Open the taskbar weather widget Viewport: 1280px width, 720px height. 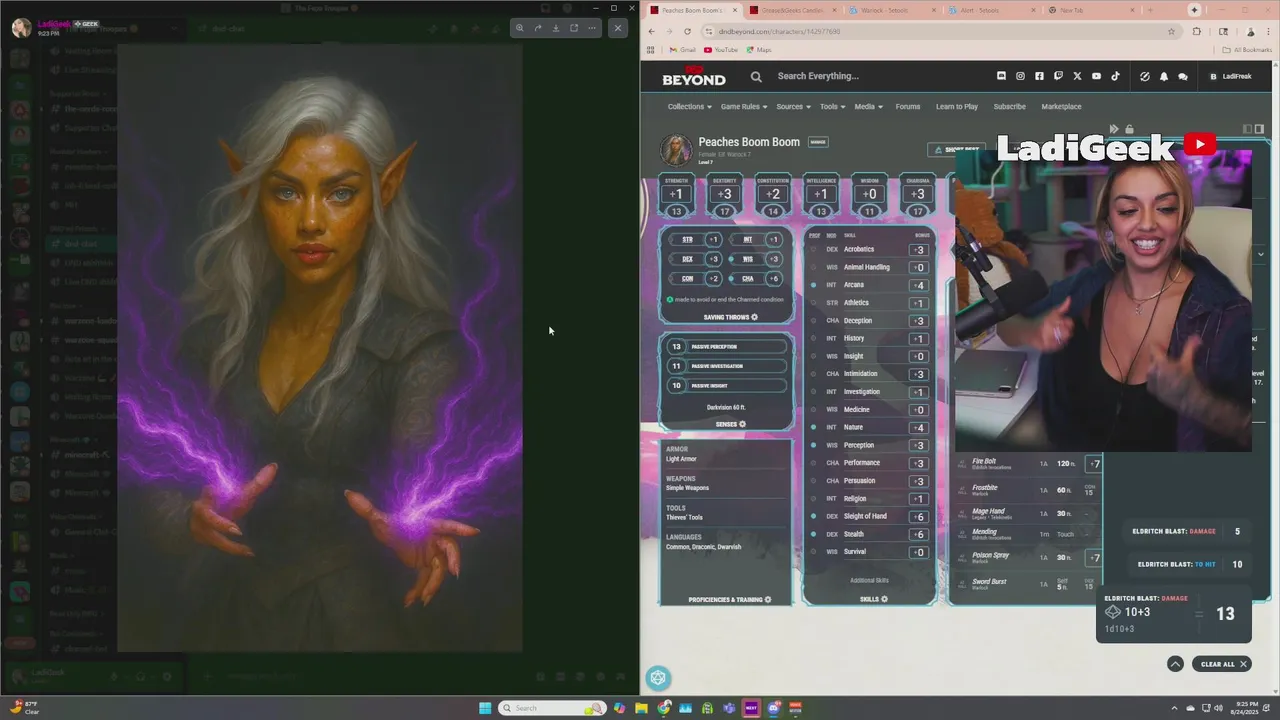click(26, 708)
